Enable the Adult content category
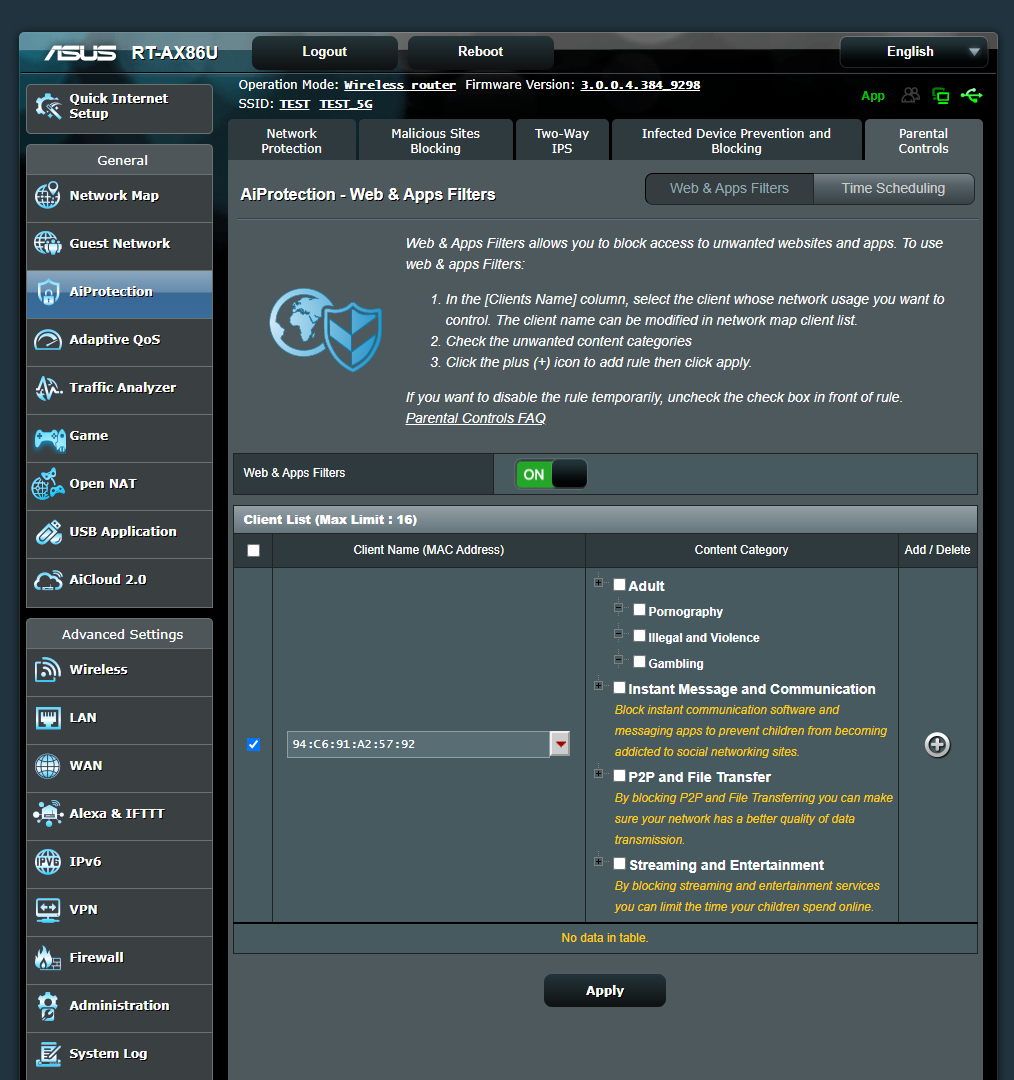This screenshot has width=1014, height=1080. [x=619, y=585]
